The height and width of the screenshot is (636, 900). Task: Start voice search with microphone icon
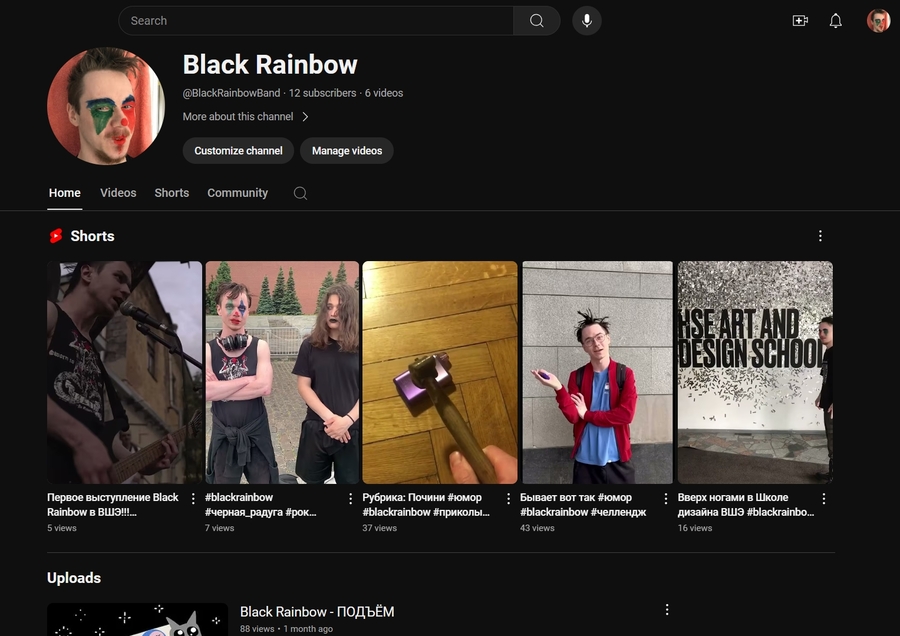(x=587, y=21)
